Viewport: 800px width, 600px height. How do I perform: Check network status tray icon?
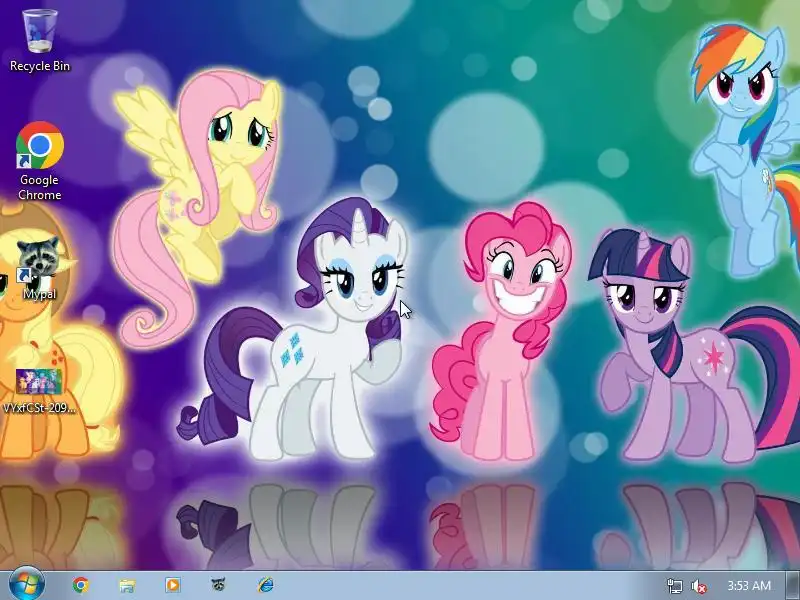click(674, 586)
